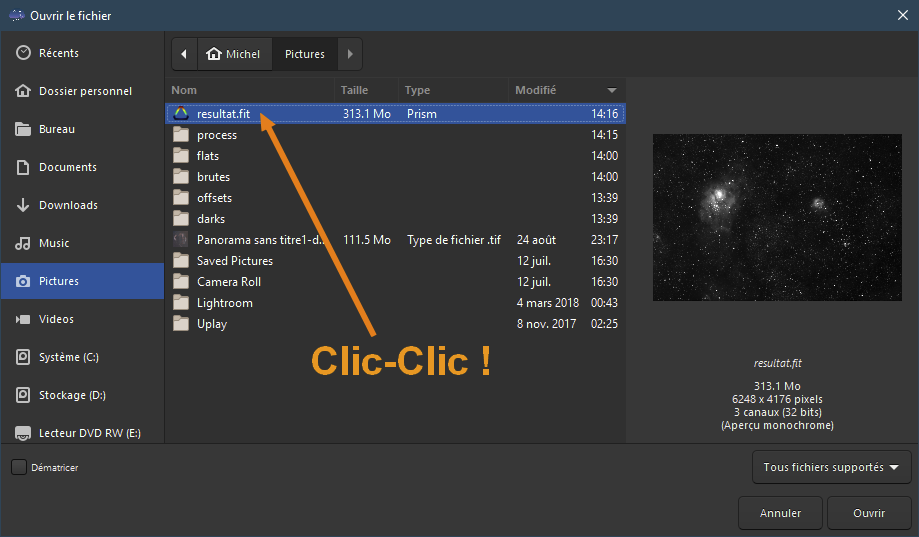The image size is (919, 537).
Task: Click the Lecteur DVD RW (E:) disc icon
Action: pyautogui.click(x=23, y=433)
